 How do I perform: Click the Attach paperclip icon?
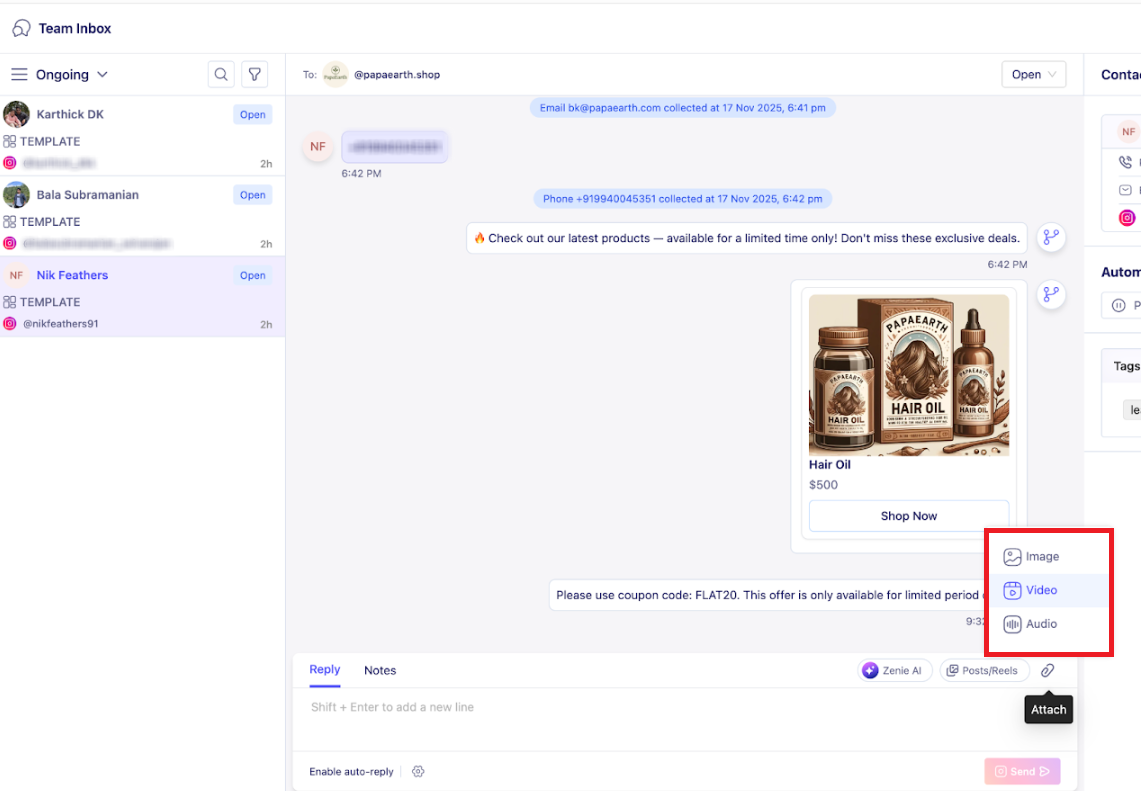point(1047,670)
